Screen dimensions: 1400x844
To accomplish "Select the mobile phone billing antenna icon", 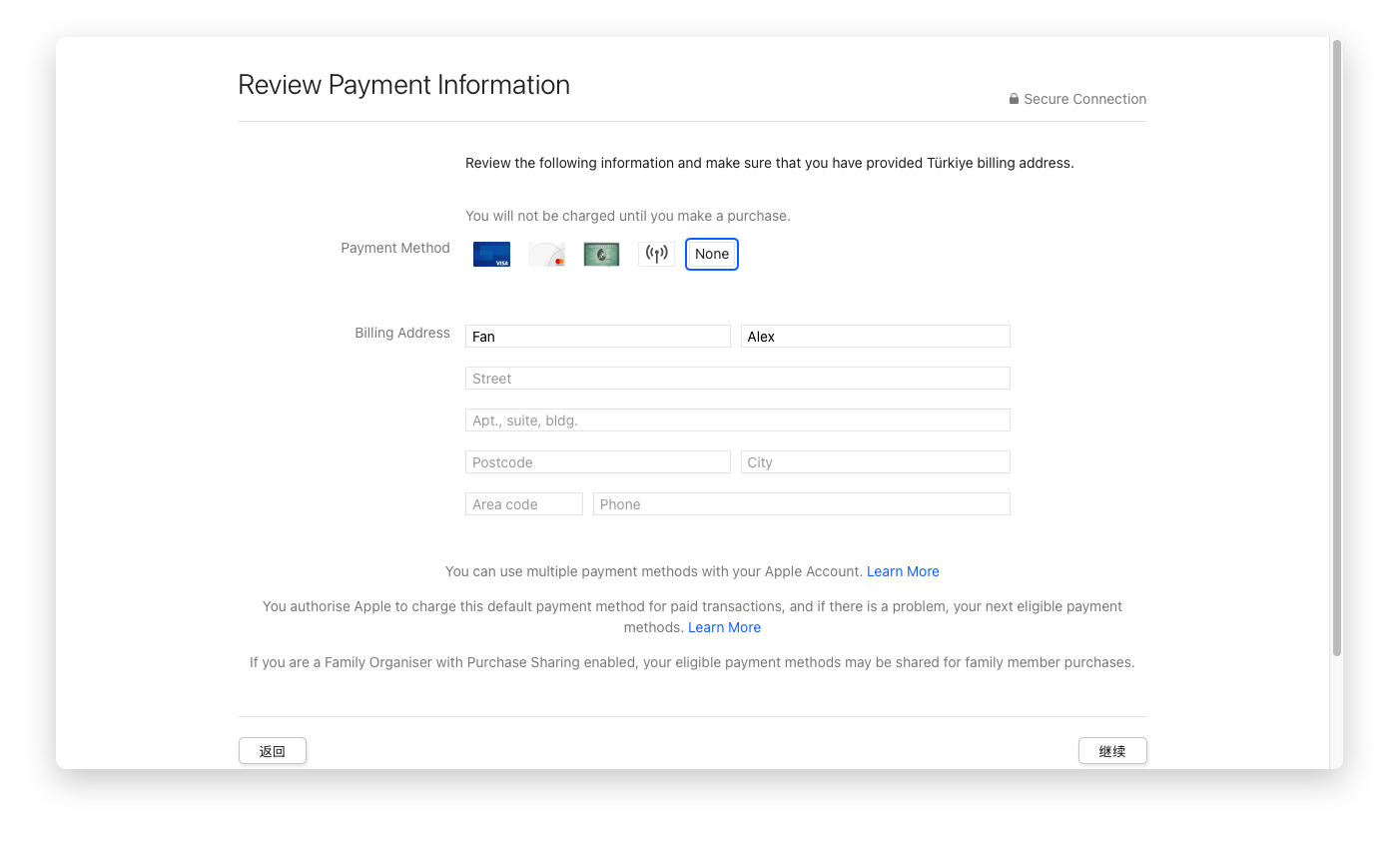I will pos(656,254).
